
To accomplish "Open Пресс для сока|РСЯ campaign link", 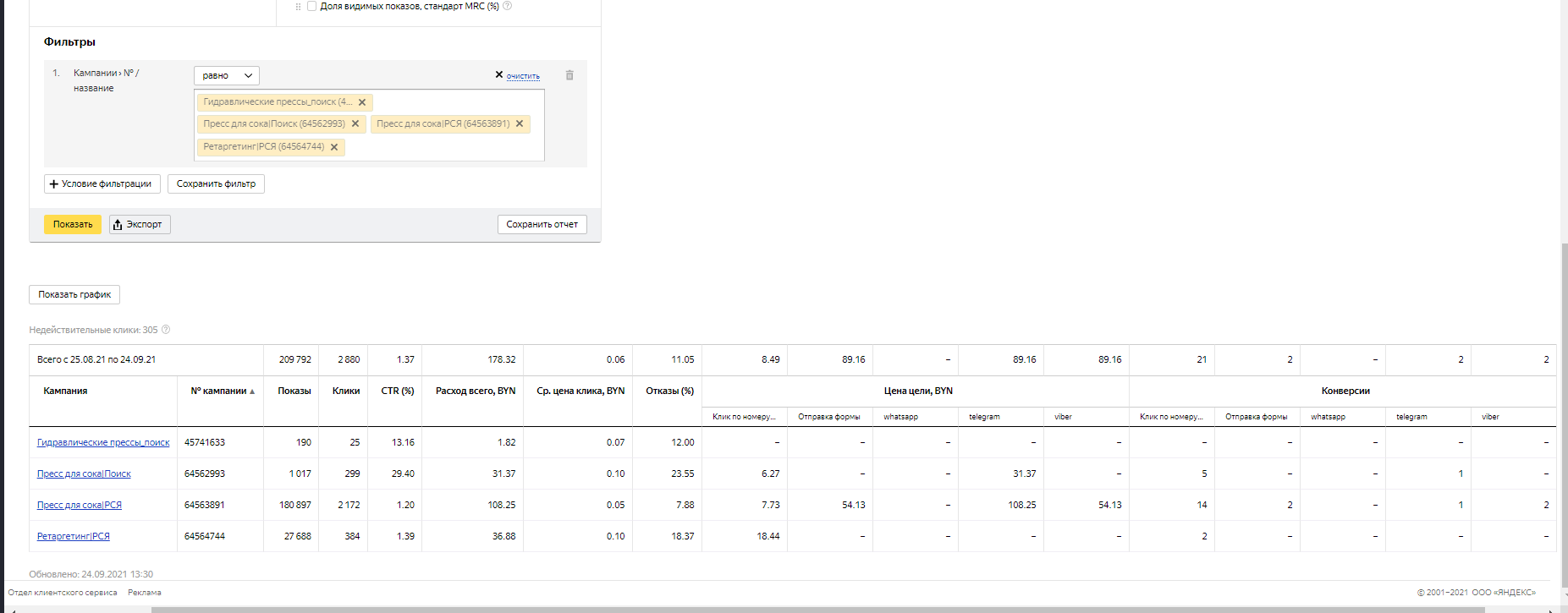I will pyautogui.click(x=80, y=505).
